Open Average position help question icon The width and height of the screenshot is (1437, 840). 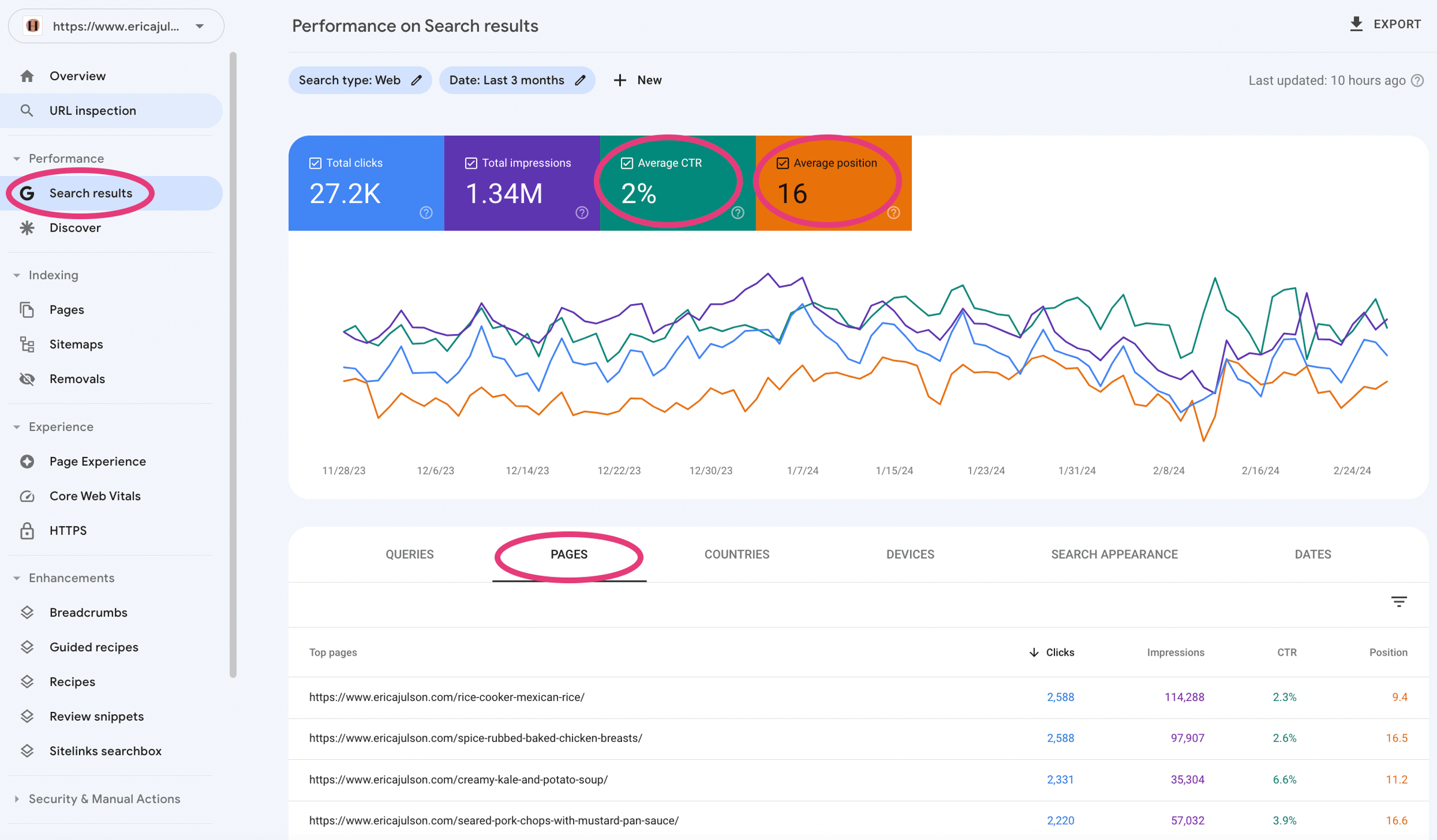tap(893, 213)
